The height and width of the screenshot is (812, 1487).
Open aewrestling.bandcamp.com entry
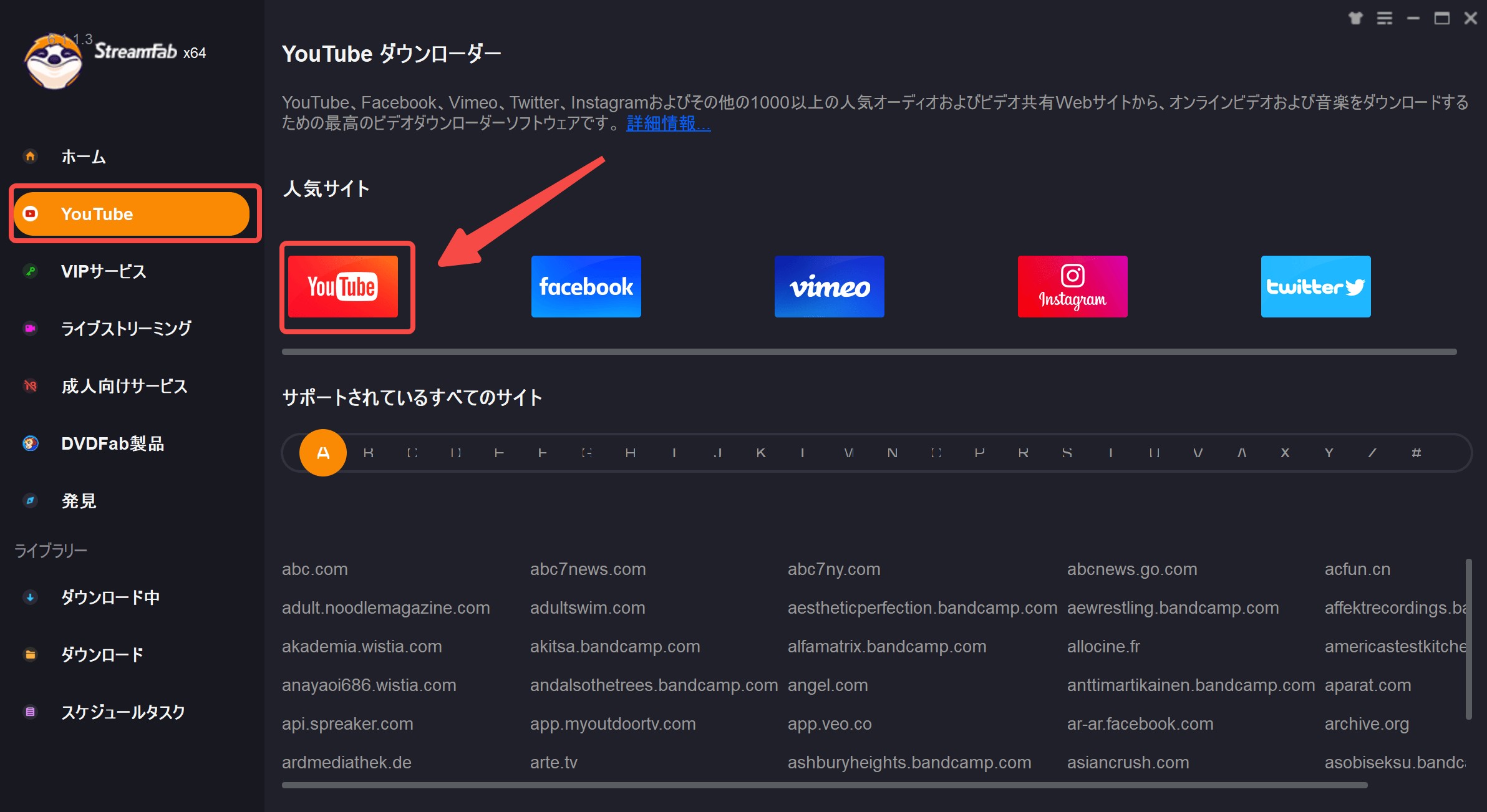(x=1173, y=607)
